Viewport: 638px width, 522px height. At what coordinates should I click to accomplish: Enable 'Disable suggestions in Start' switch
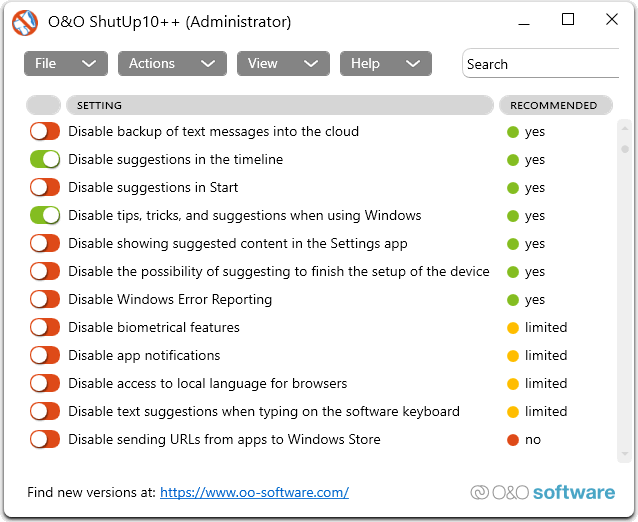point(45,187)
